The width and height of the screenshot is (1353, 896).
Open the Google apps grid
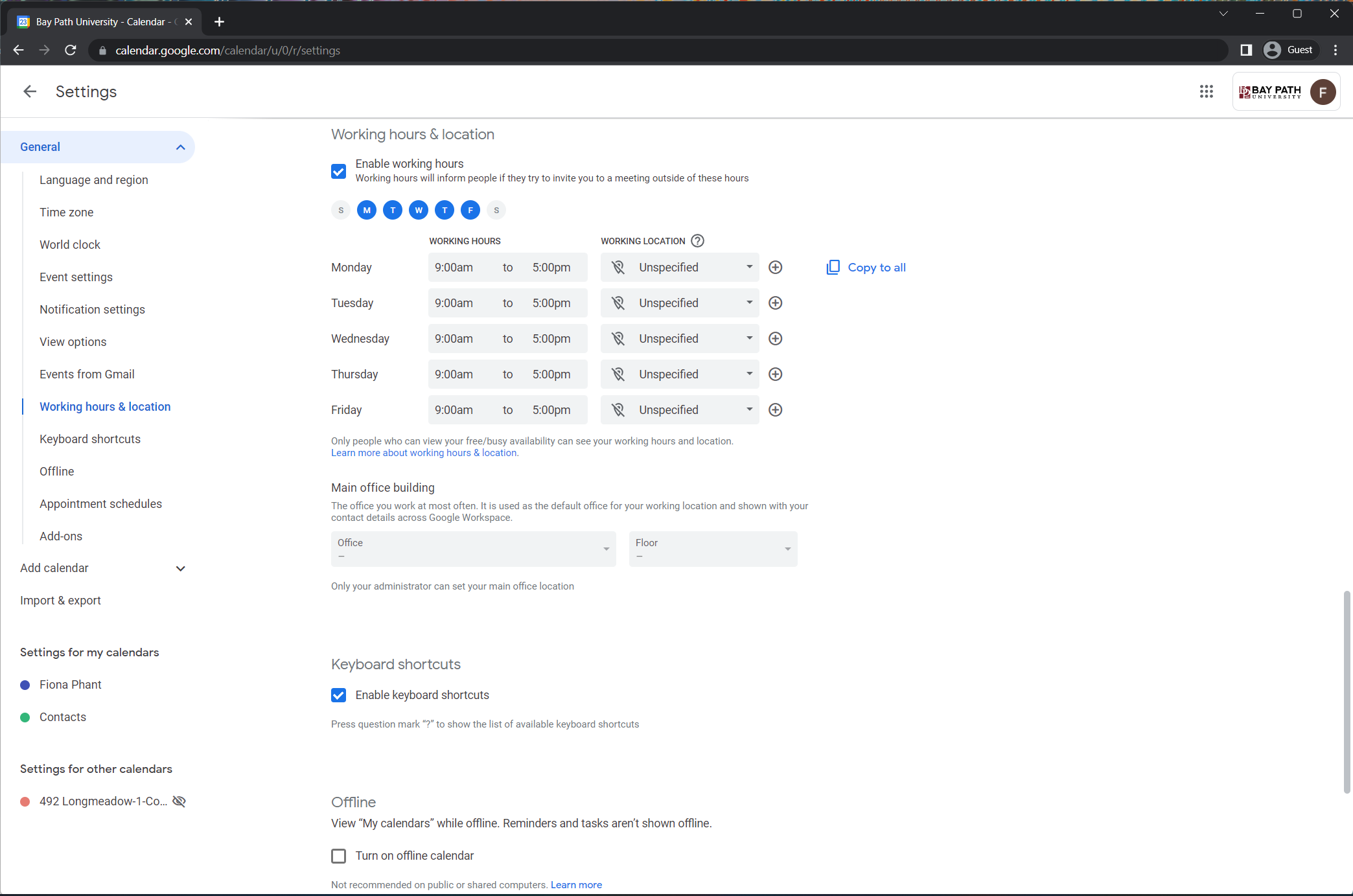(x=1206, y=91)
